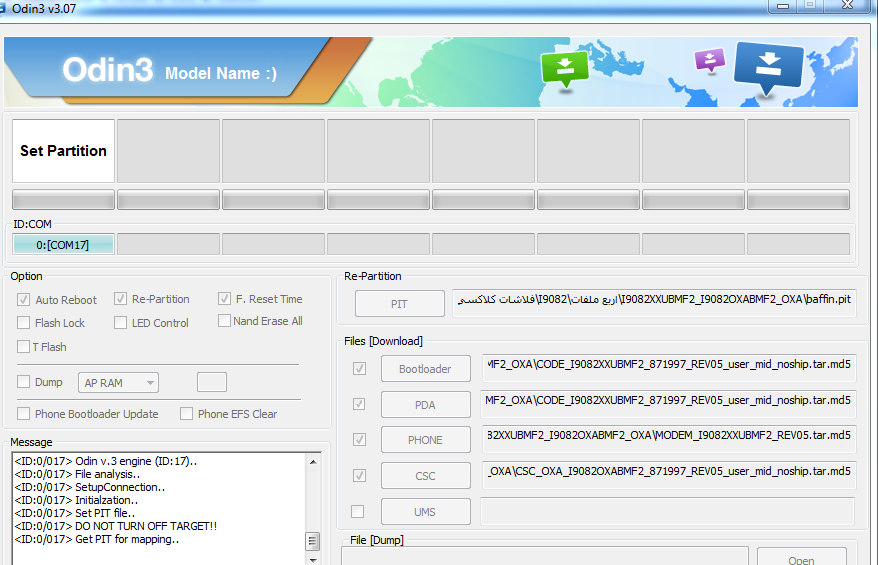This screenshot has width=878, height=565.
Task: Open the AP RAM dropdown
Action: pos(118,383)
